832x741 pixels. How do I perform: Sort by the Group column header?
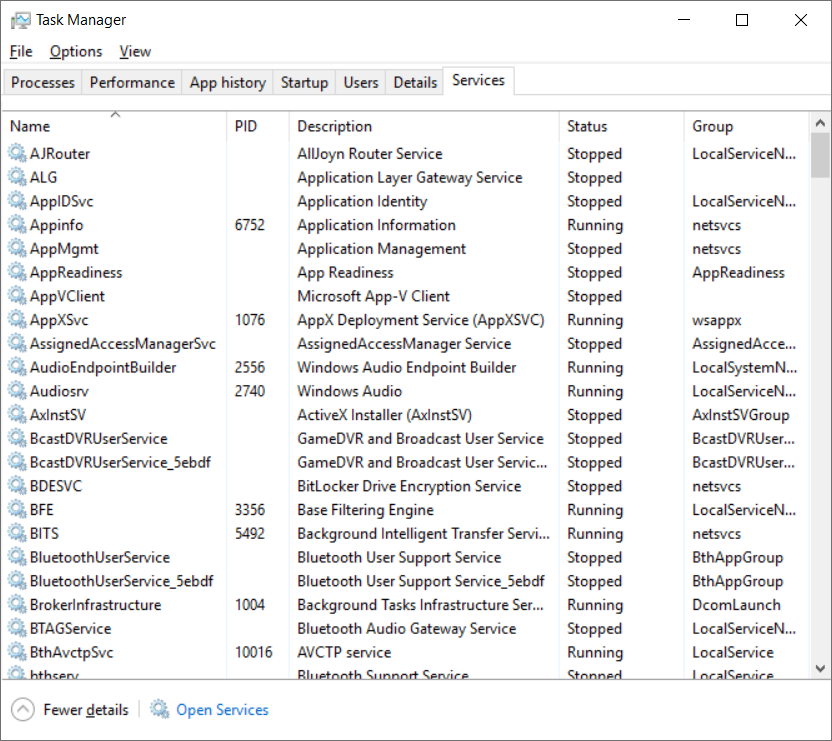point(747,126)
